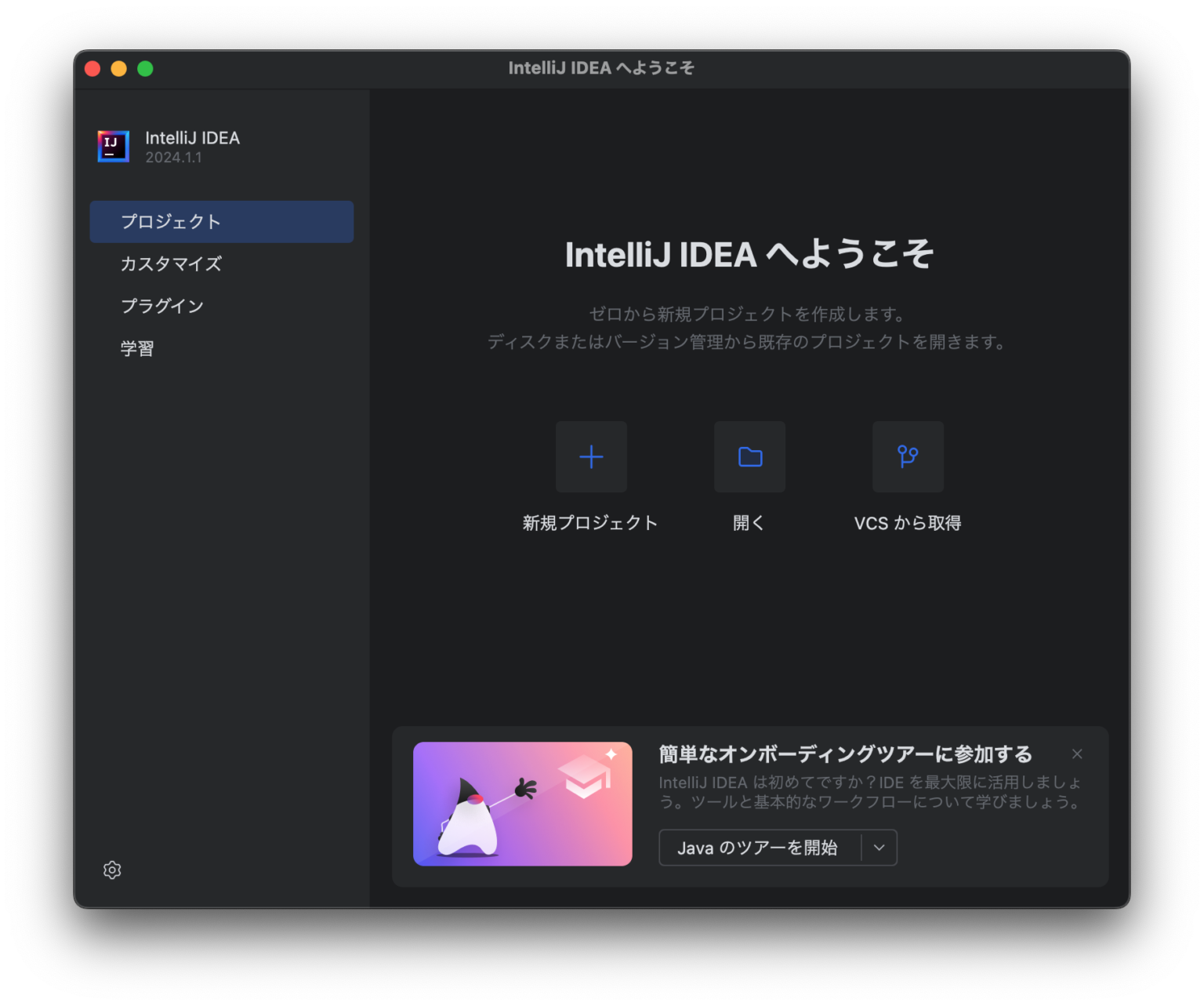The width and height of the screenshot is (1204, 1006).
Task: Click the version number 2024.1.1 text
Action: [x=173, y=157]
